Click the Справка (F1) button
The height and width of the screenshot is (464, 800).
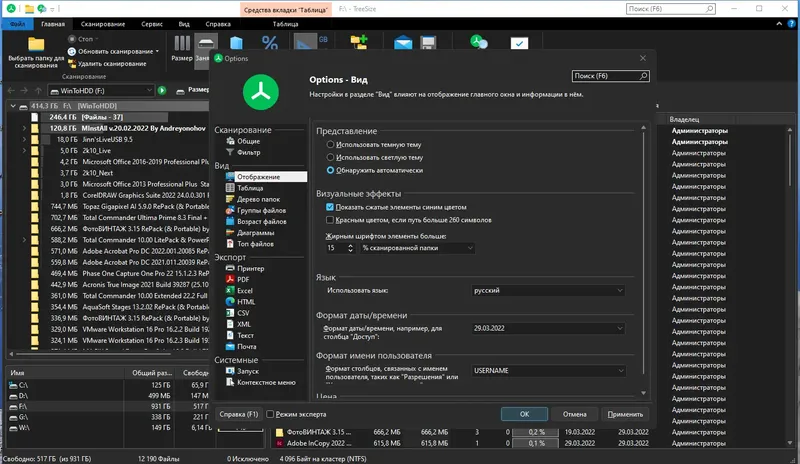pyautogui.click(x=238, y=414)
